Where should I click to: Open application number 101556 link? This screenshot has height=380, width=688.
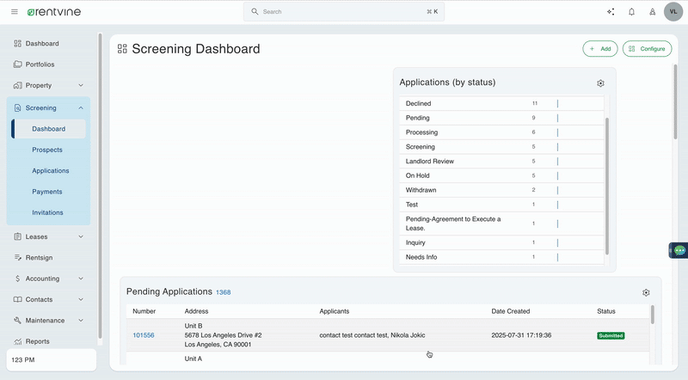pos(143,335)
